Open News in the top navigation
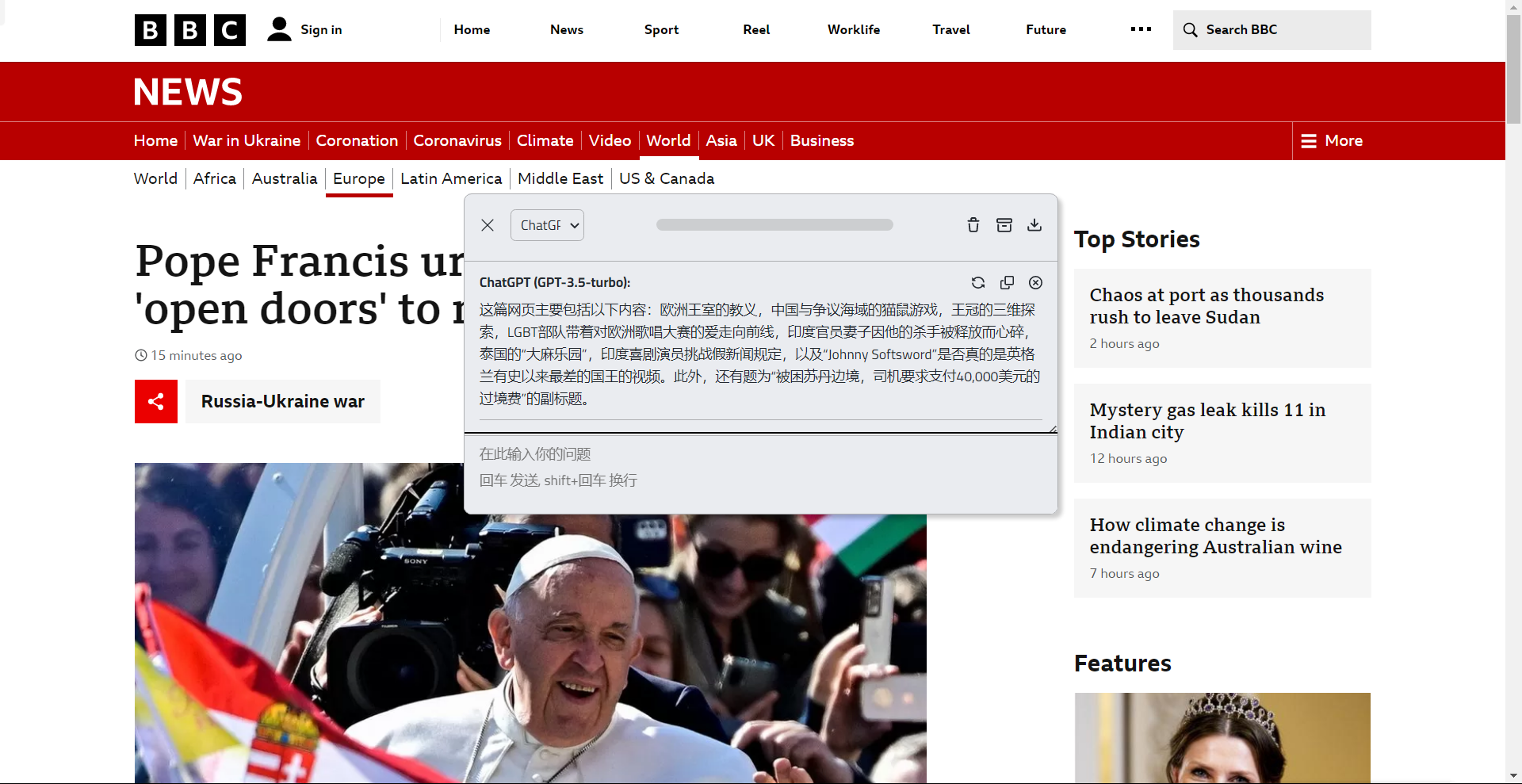Screen dimensions: 1522x784 (x=567, y=29)
